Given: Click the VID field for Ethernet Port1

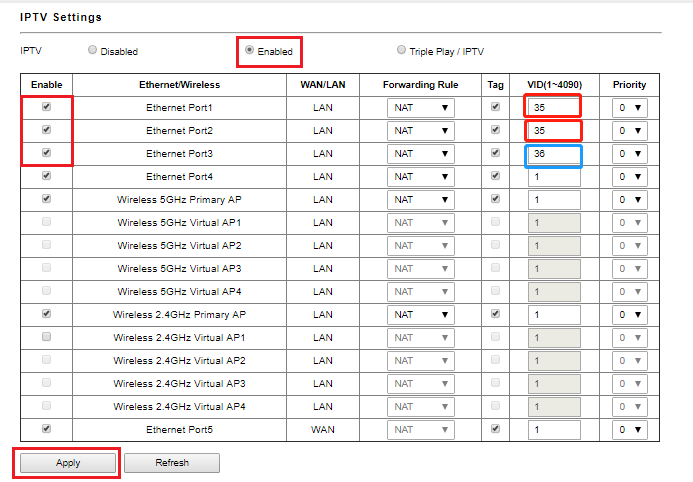Looking at the screenshot, I should pyautogui.click(x=554, y=107).
